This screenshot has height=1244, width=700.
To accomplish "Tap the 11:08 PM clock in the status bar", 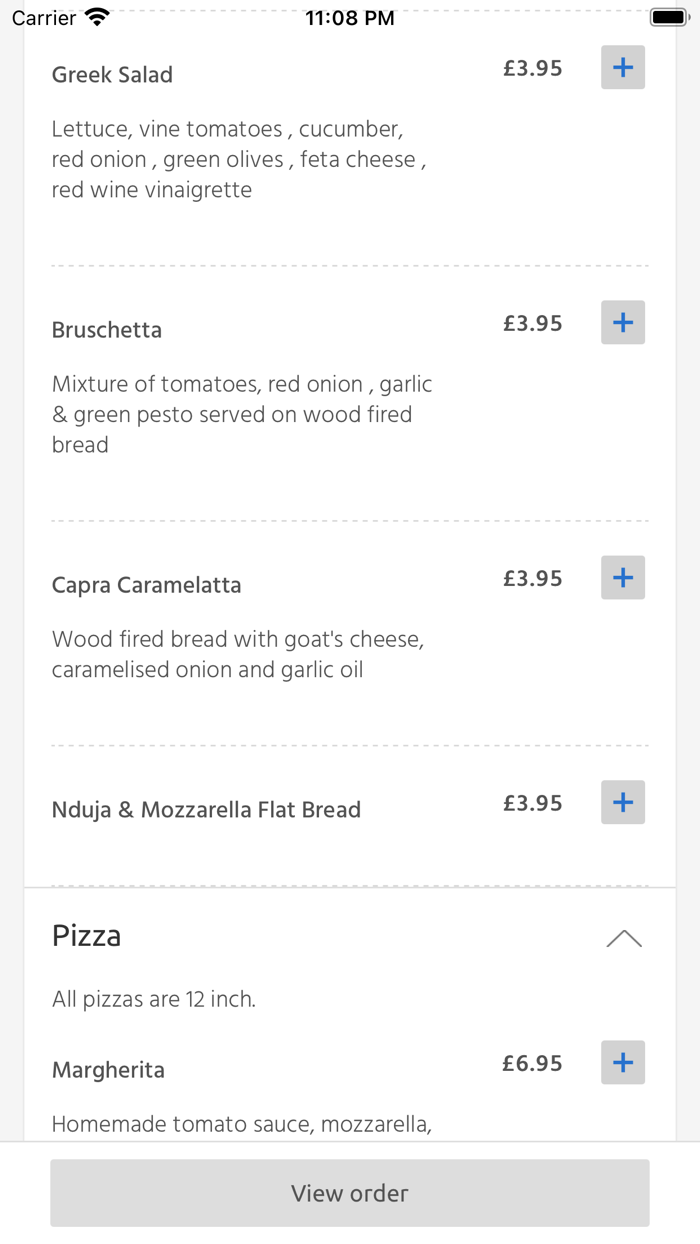I will [350, 15].
